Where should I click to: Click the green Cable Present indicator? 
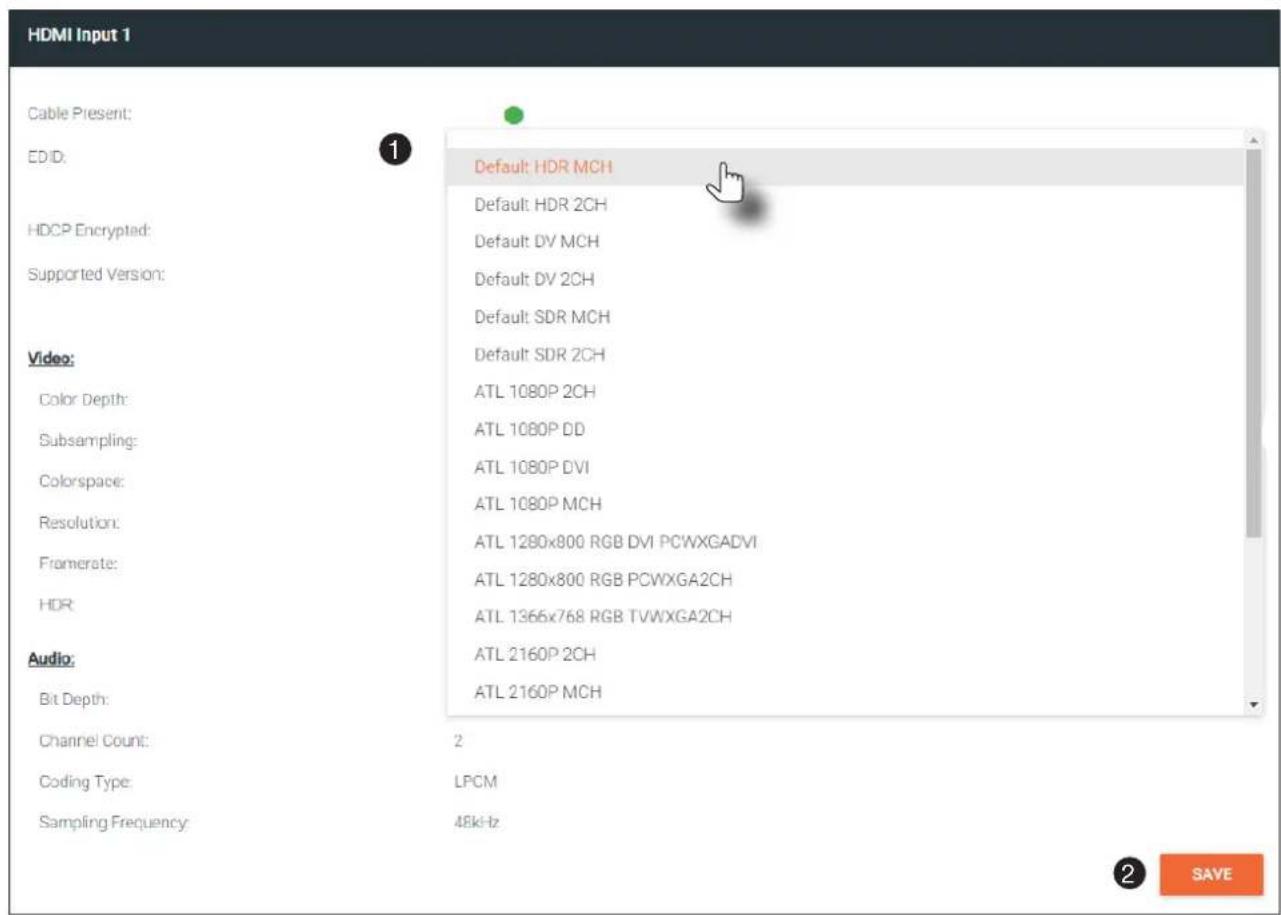(514, 116)
